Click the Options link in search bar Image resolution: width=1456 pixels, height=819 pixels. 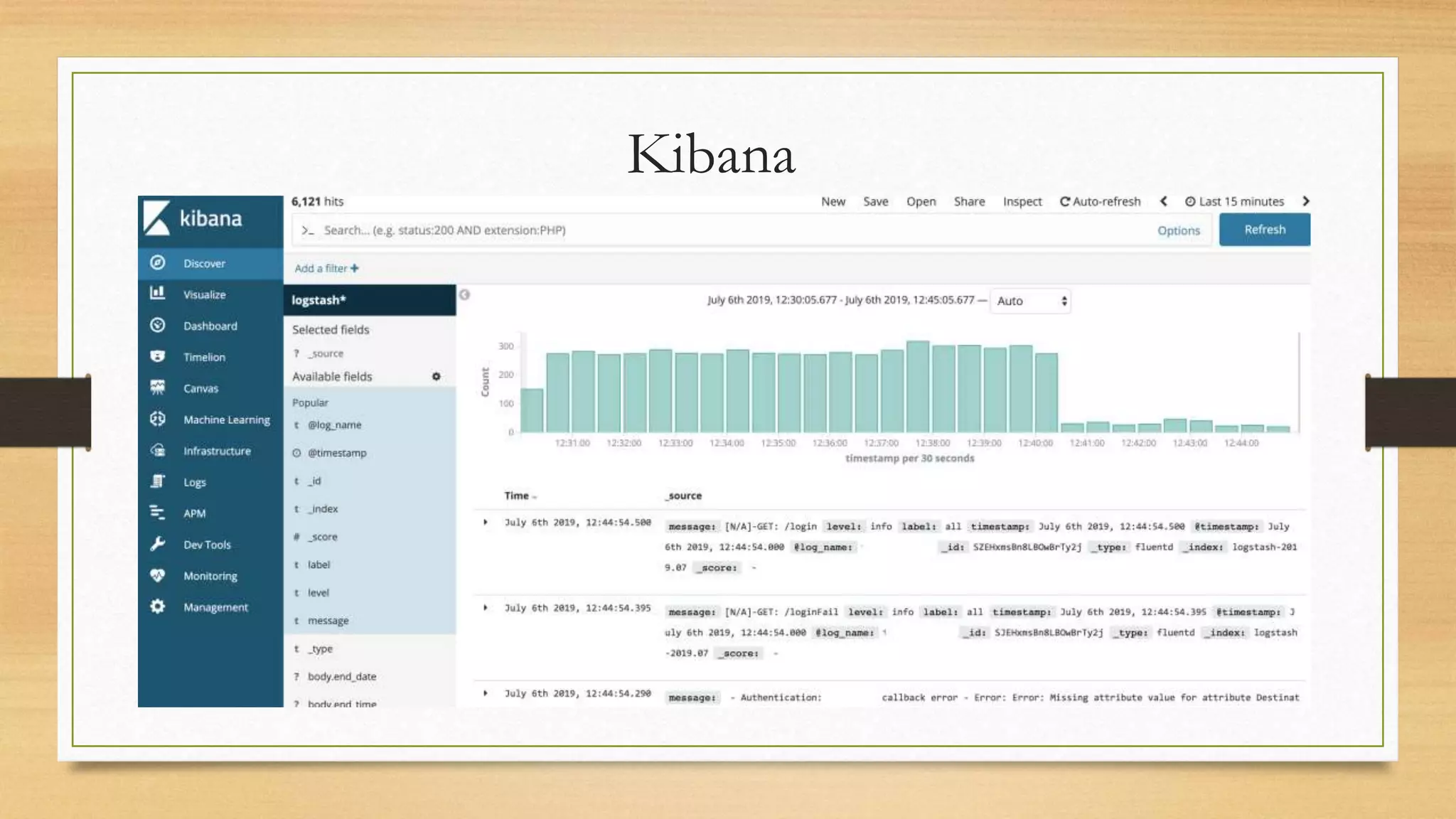click(1179, 230)
